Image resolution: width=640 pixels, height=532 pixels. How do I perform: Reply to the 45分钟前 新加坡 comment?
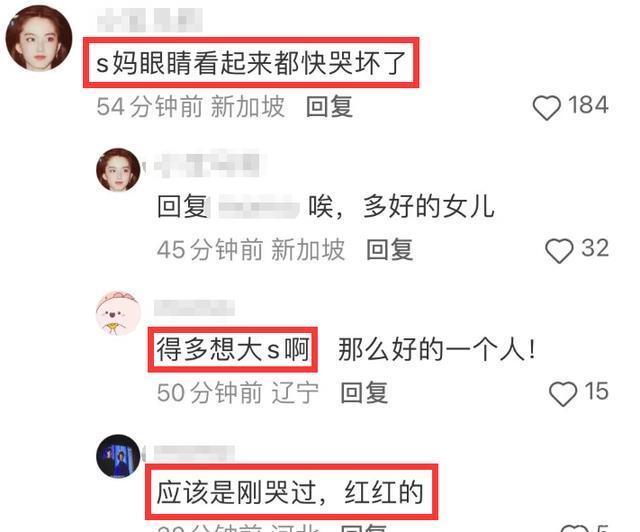pos(389,250)
